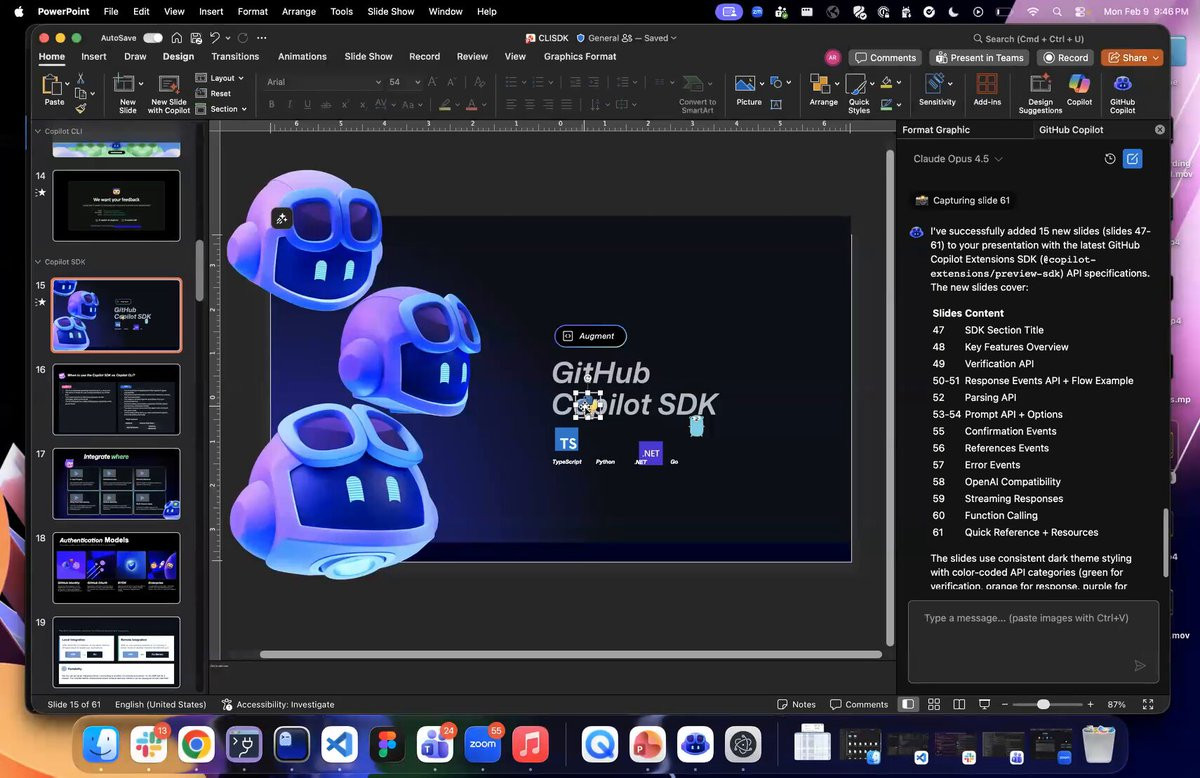Open the Transitions ribbon tab
The height and width of the screenshot is (778, 1200).
point(235,57)
